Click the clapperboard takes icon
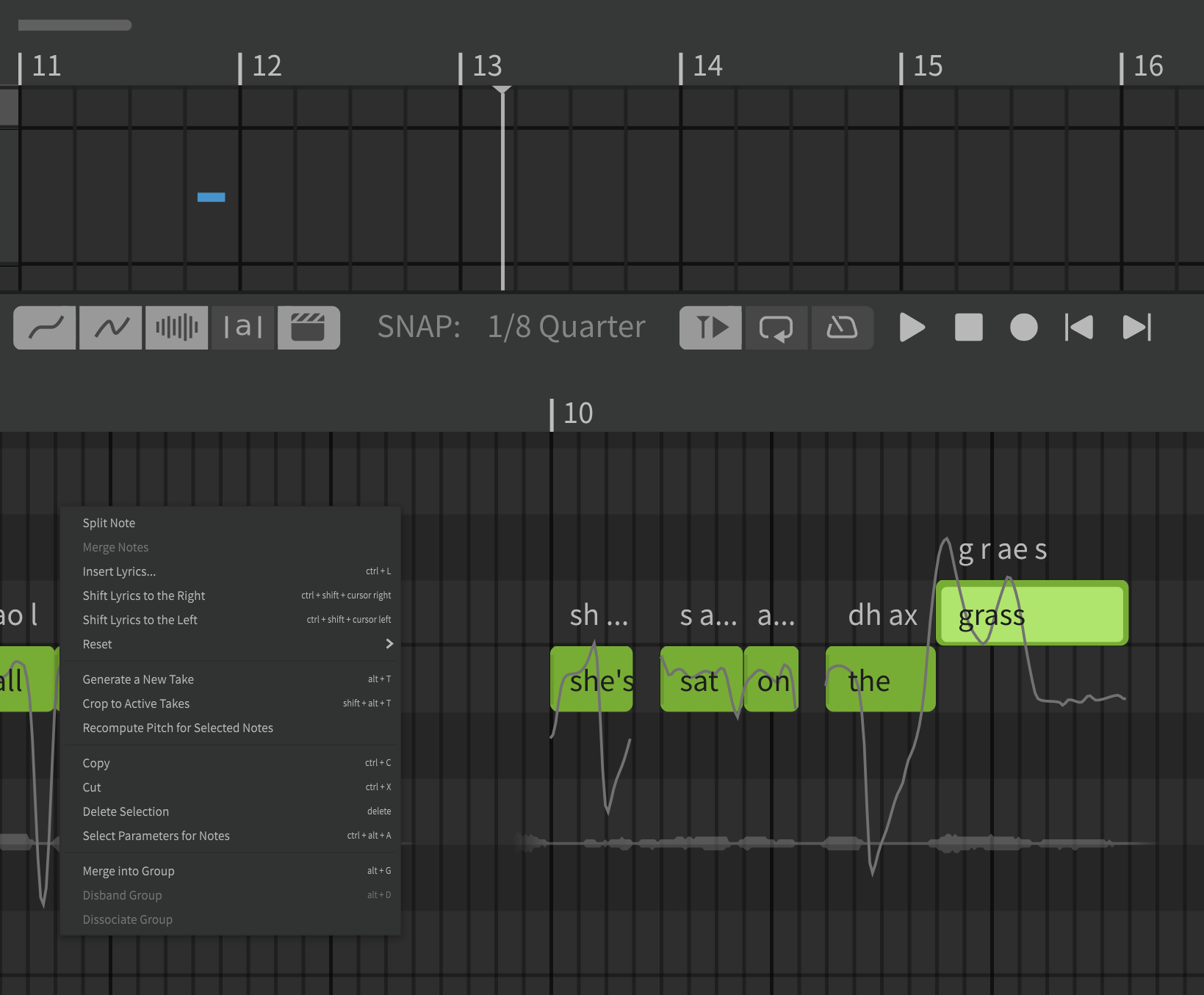The height and width of the screenshot is (995, 1204). tap(309, 328)
